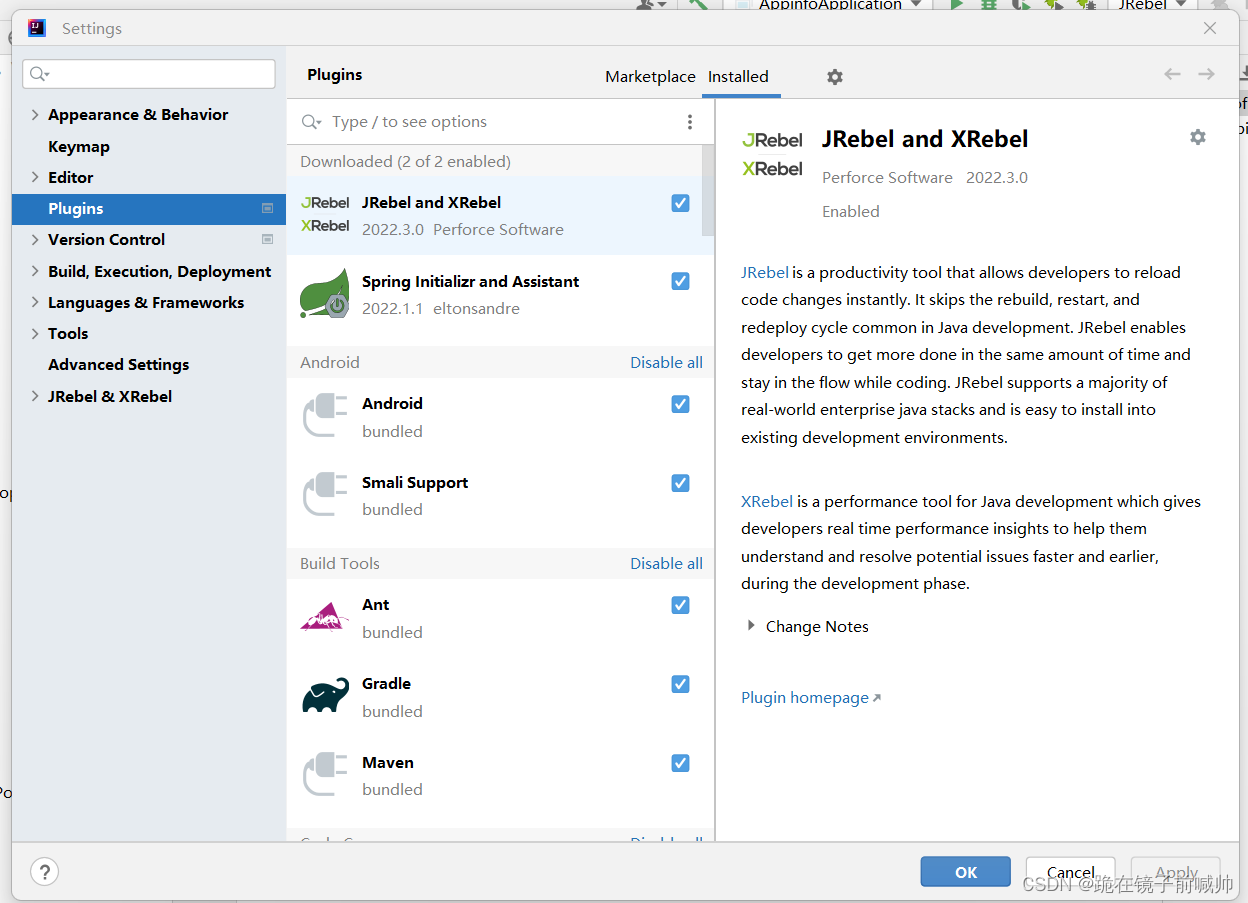
Task: Click the Gradle elephant icon
Action: [x=325, y=695]
